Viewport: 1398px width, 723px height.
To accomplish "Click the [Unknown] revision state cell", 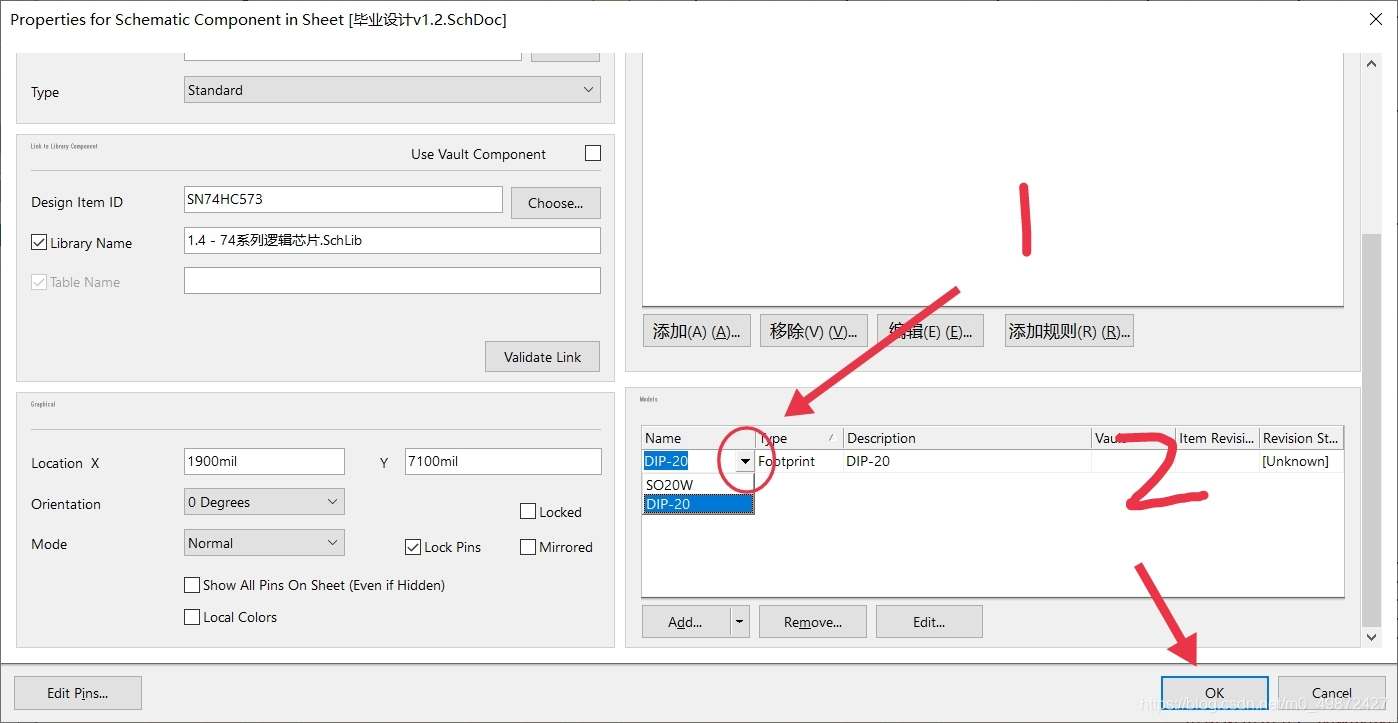I will pyautogui.click(x=1301, y=461).
